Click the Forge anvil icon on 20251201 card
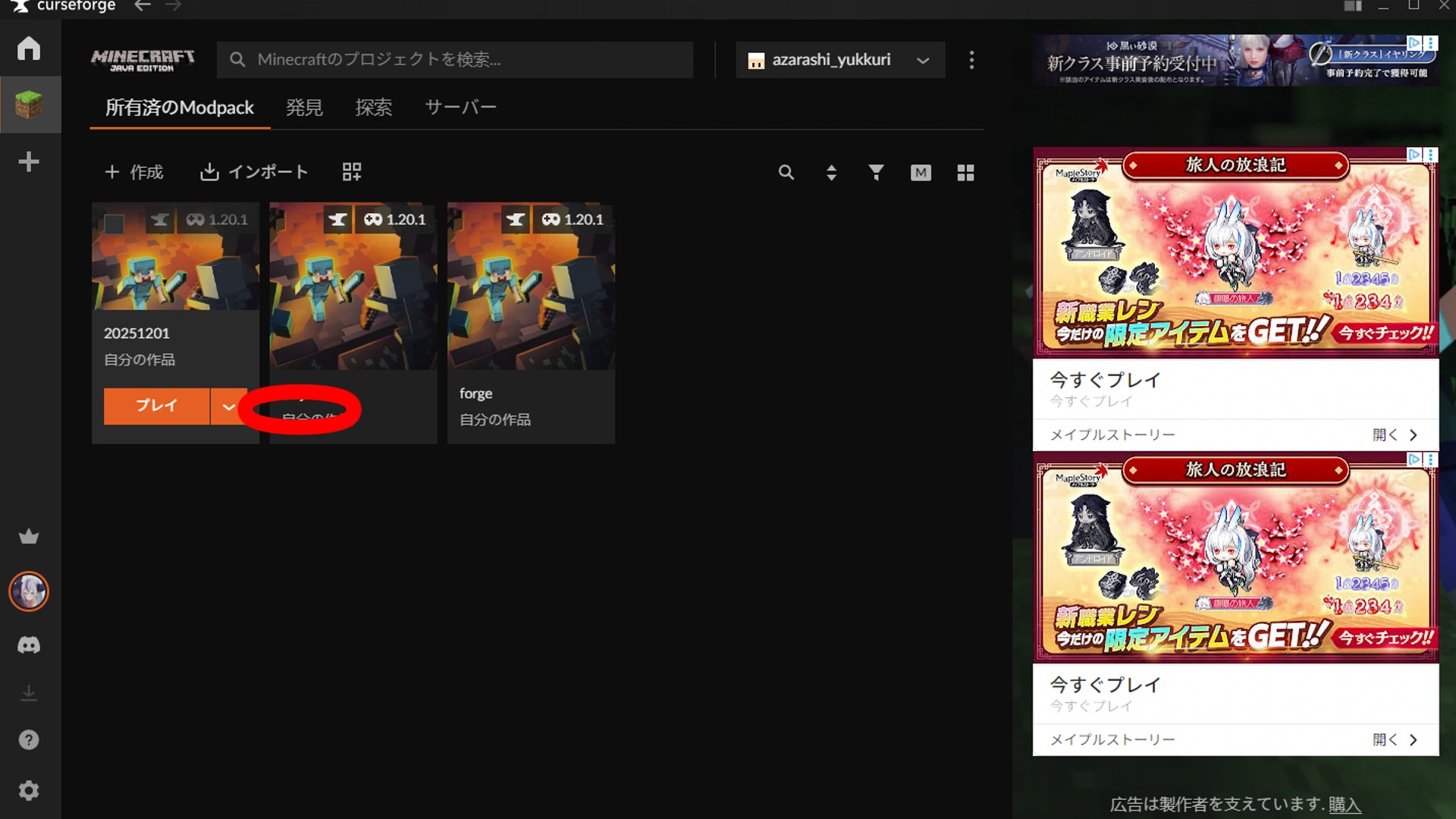This screenshot has height=819, width=1456. [x=159, y=220]
